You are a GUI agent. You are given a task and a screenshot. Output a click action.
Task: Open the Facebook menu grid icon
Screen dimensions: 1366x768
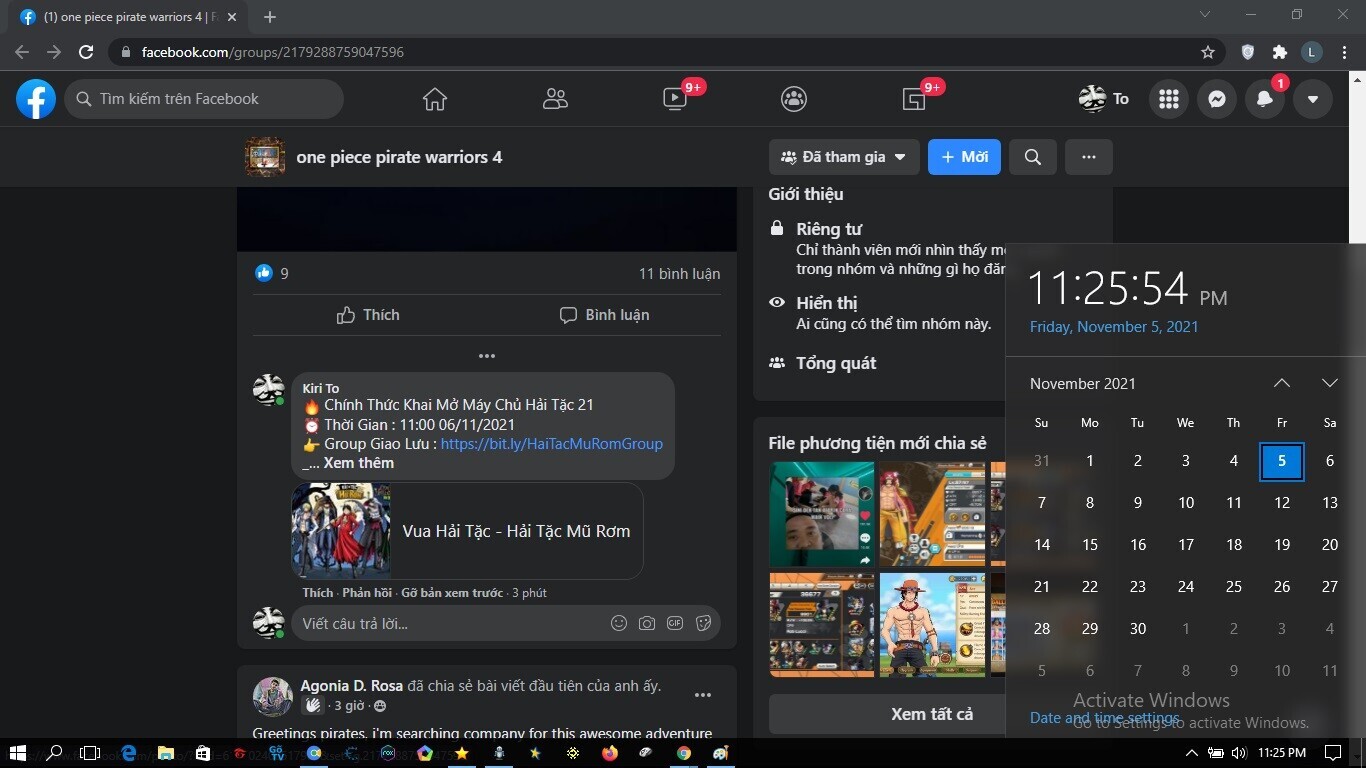(1169, 99)
